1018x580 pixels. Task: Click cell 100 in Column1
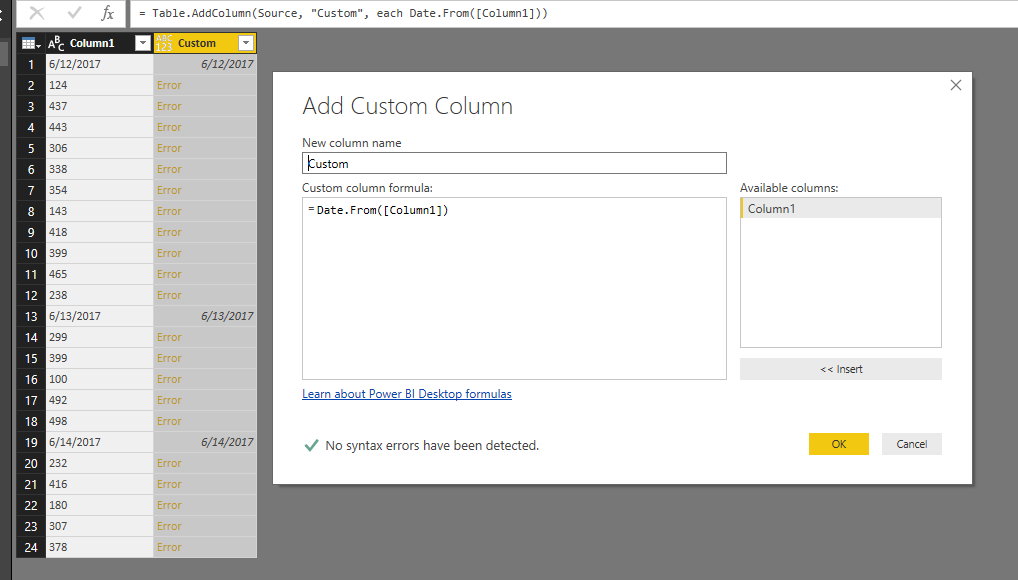coord(99,379)
